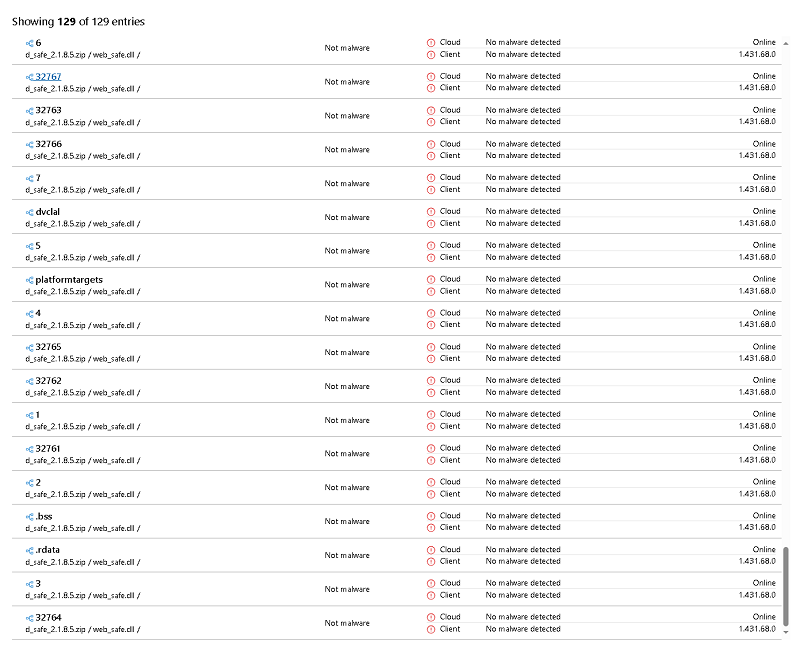
Task: Select the 32762 entry name
Action: tap(48, 381)
